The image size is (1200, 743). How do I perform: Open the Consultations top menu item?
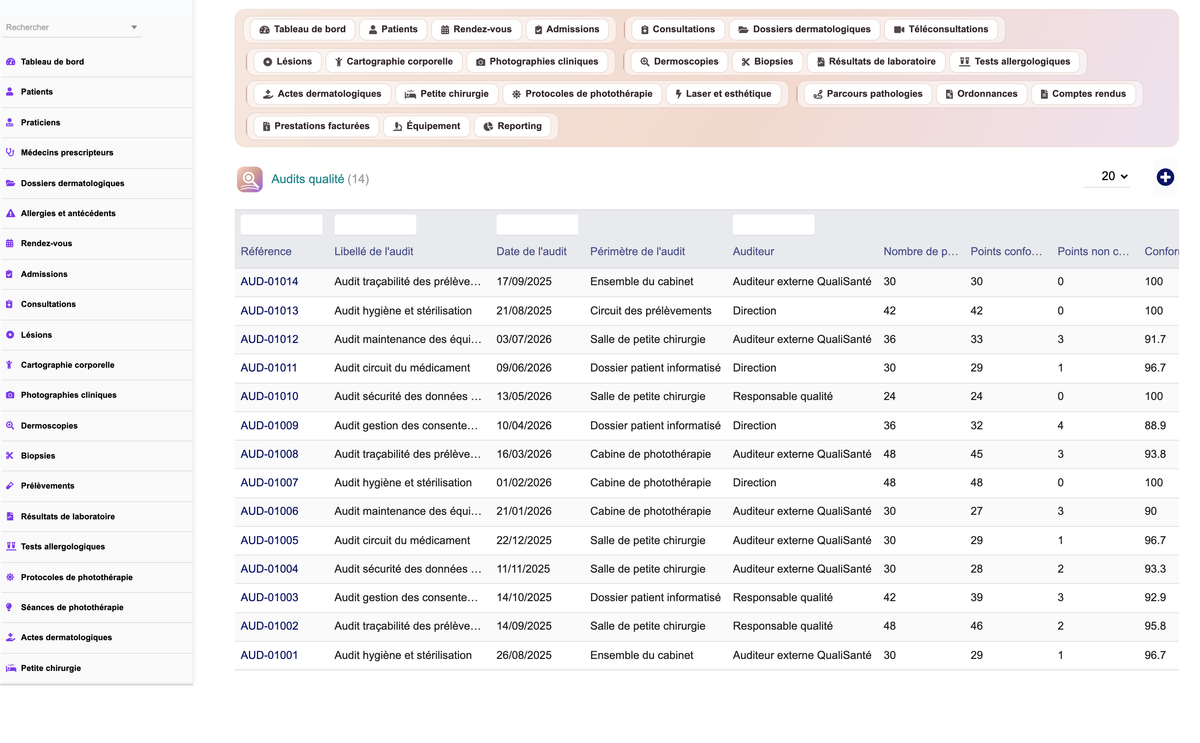678,30
